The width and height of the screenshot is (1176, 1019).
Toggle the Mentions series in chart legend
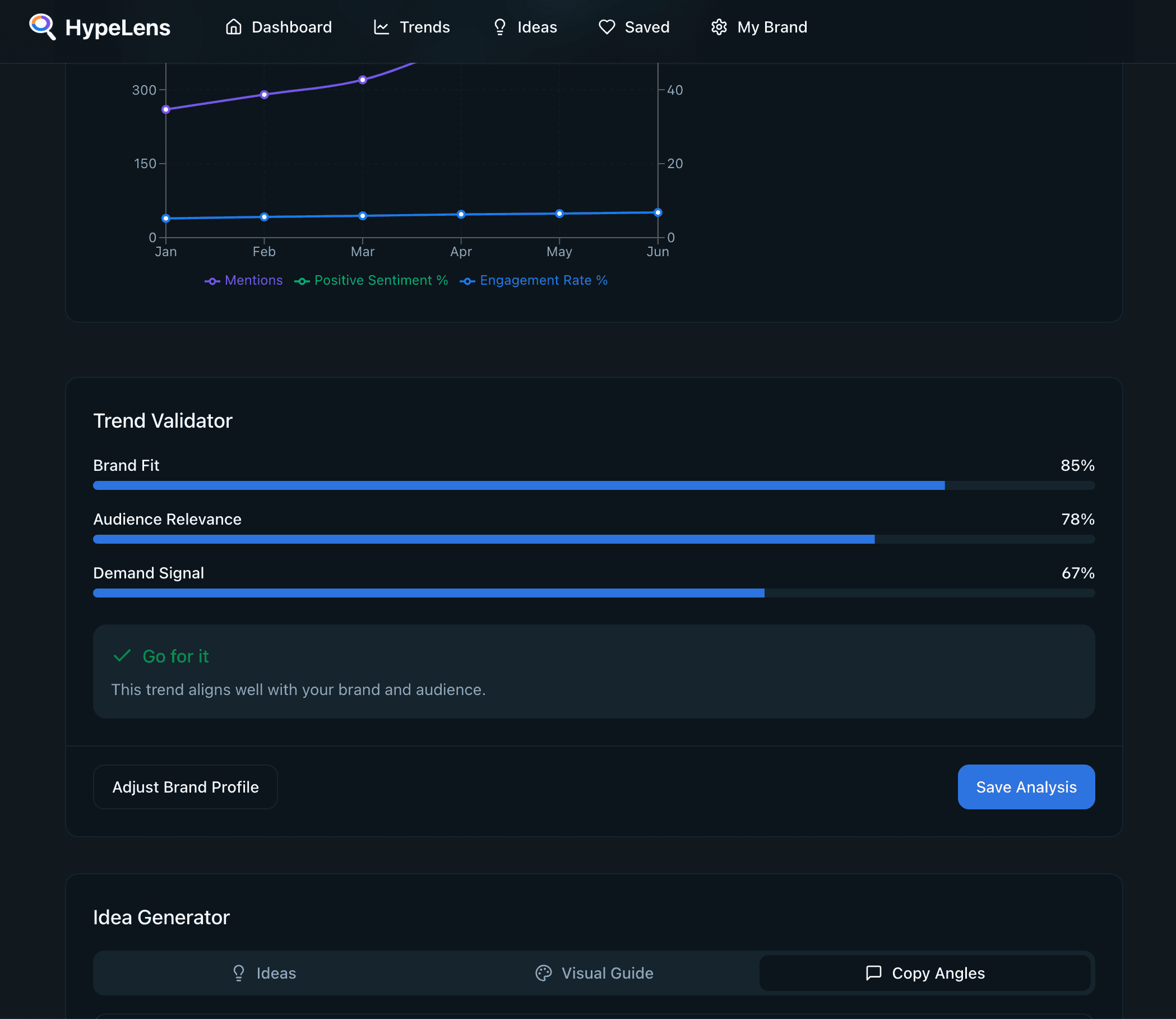(x=243, y=280)
